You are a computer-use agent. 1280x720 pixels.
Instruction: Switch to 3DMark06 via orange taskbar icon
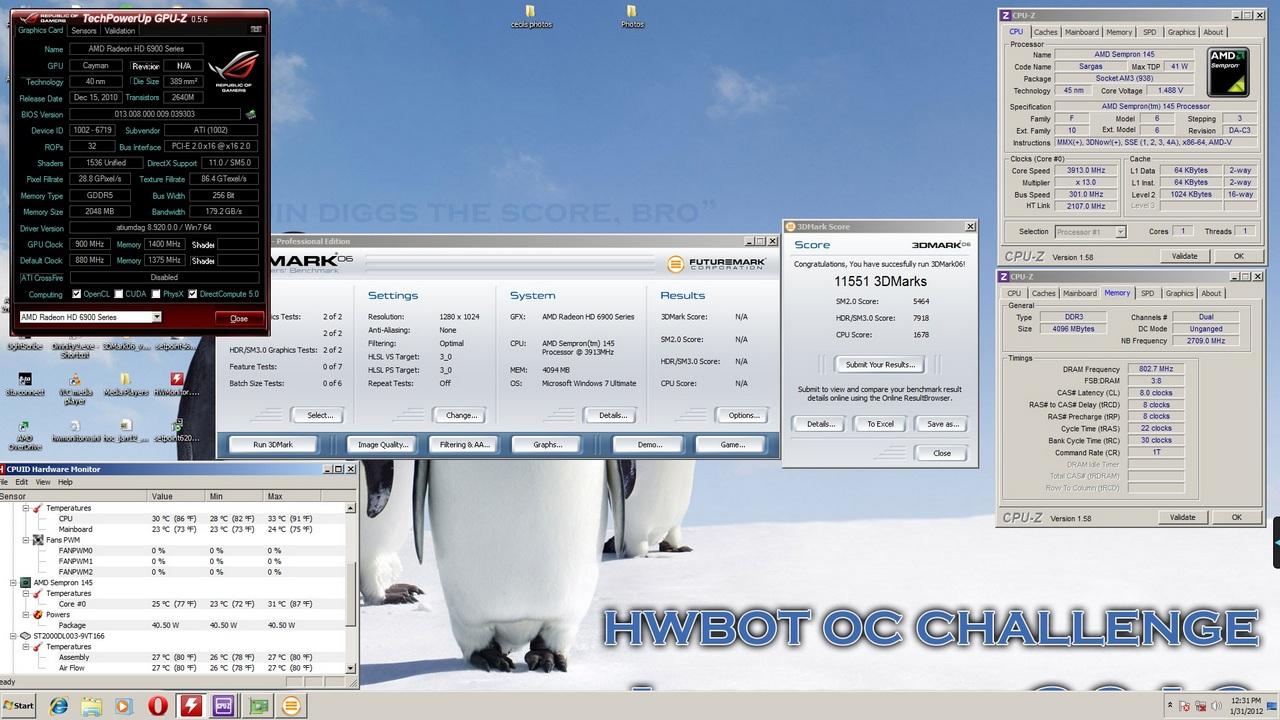click(x=291, y=706)
